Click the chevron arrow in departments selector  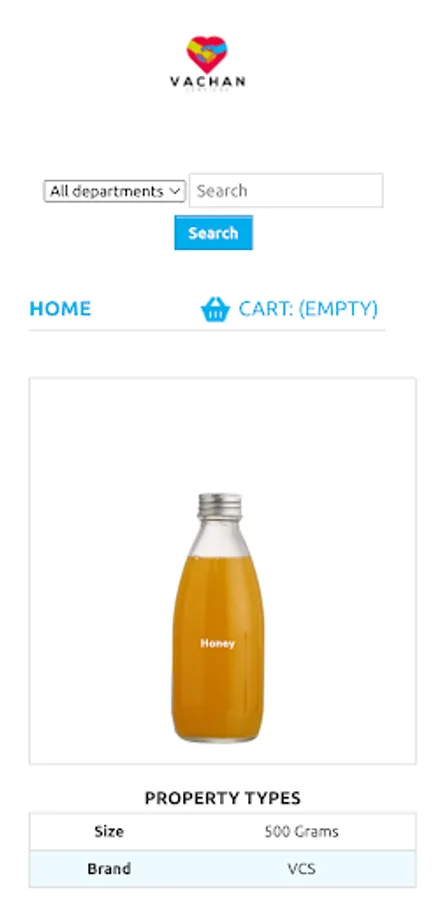(175, 191)
